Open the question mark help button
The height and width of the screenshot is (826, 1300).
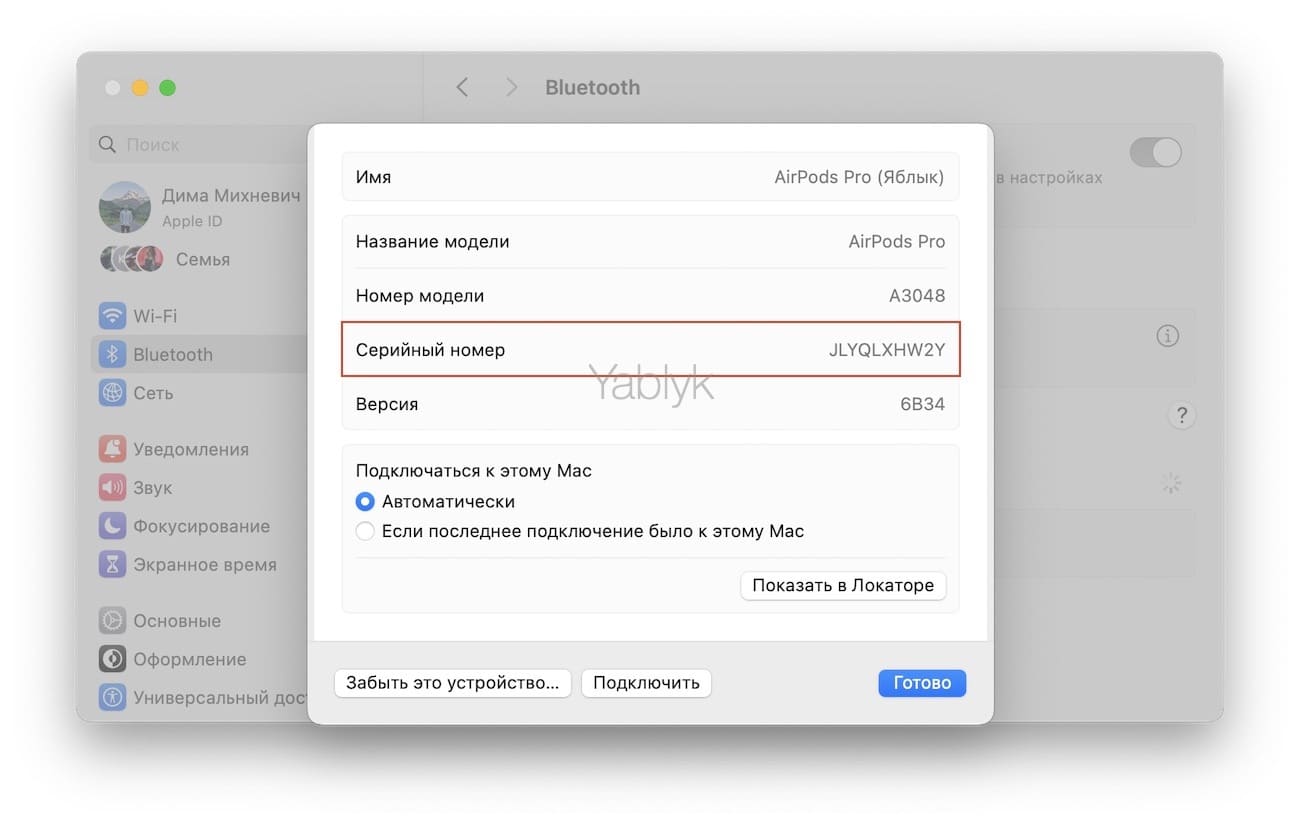point(1181,415)
